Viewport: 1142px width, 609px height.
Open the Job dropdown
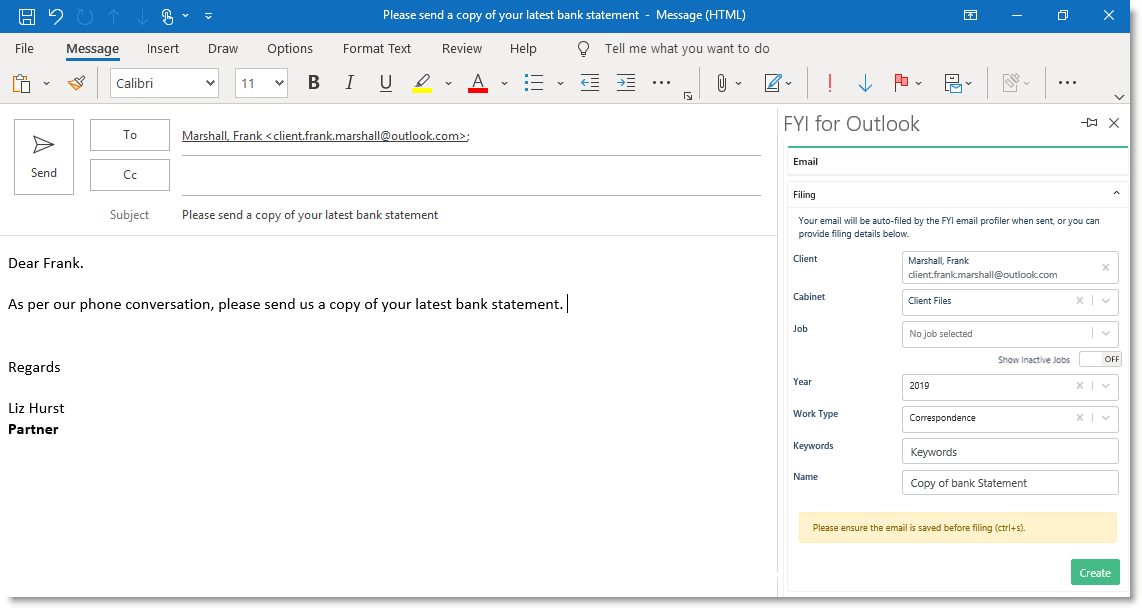(x=1106, y=334)
